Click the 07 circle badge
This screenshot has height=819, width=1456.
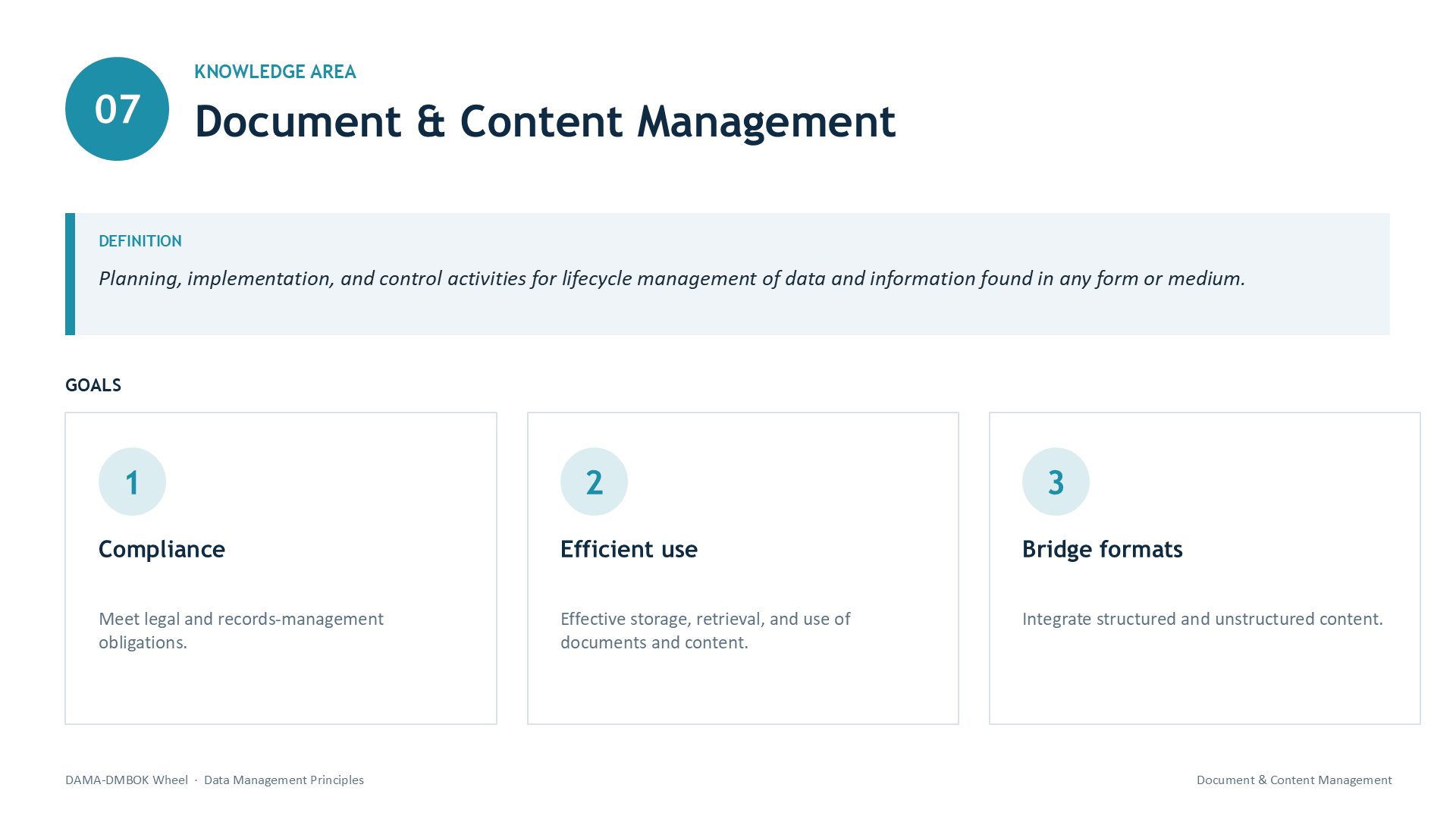[117, 108]
